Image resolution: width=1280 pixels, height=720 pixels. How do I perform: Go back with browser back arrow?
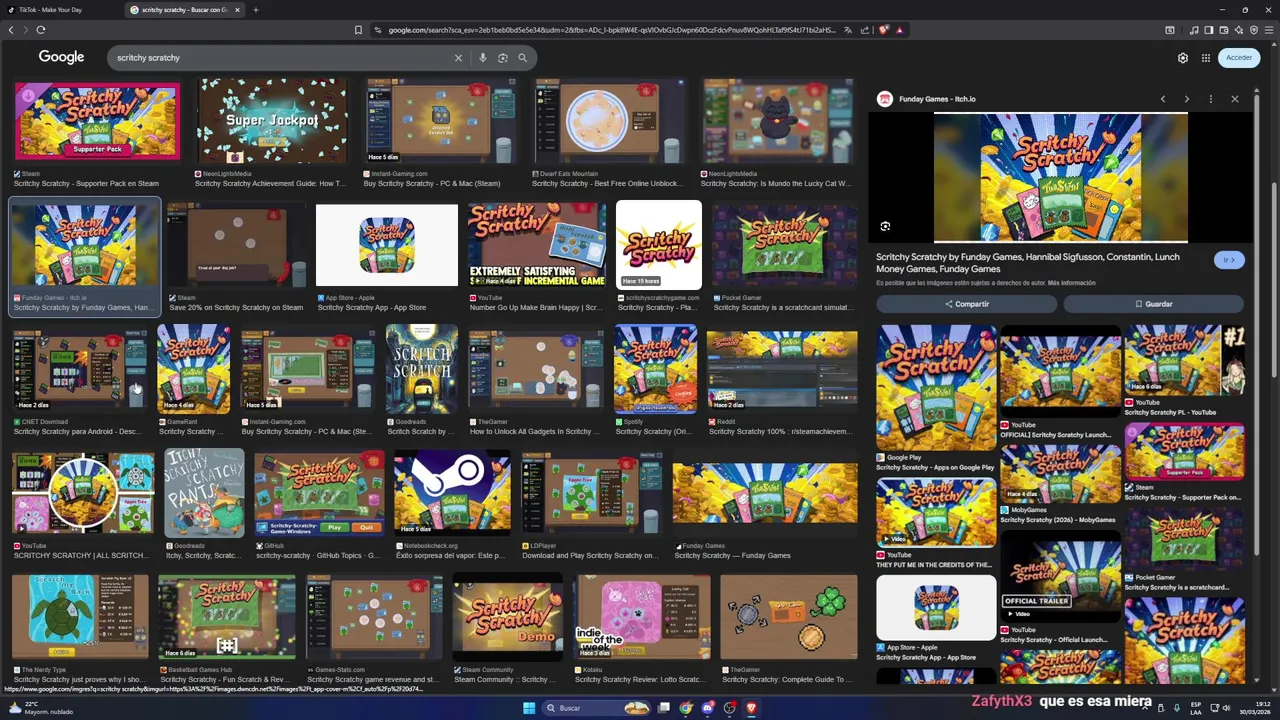point(11,30)
